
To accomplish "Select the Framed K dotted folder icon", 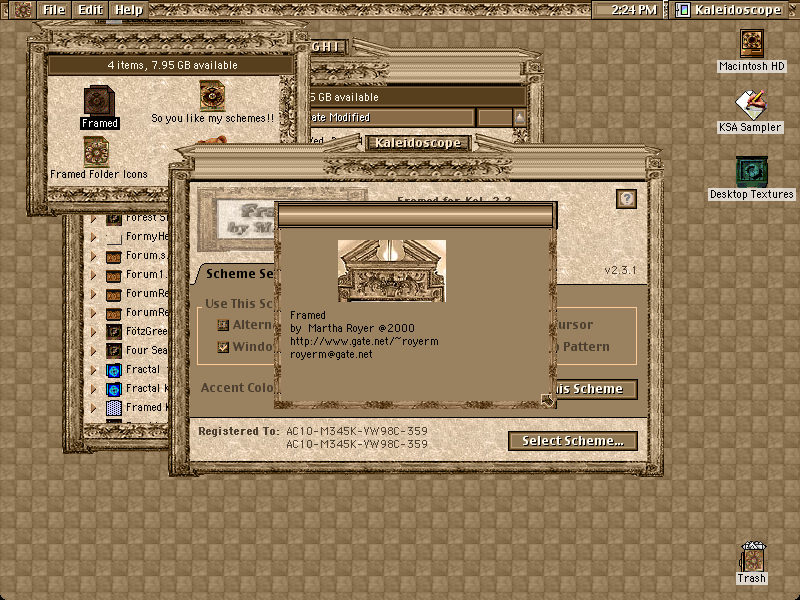I will click(x=113, y=408).
